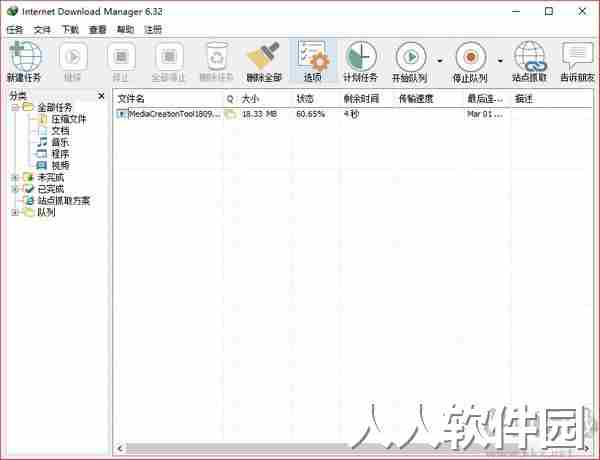The height and width of the screenshot is (460, 600).
Task: Open the 计划任务 scheduler clock icon
Action: (360, 62)
